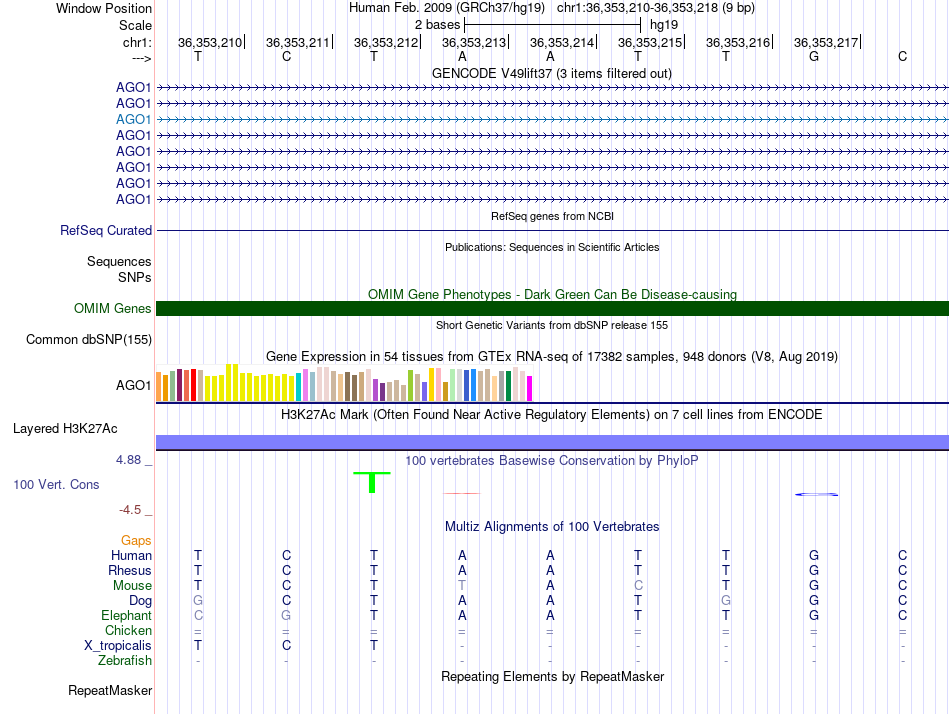The height and width of the screenshot is (714, 950).
Task: Open the Short Genetic Variants dbSNP title
Action: [x=552, y=325]
